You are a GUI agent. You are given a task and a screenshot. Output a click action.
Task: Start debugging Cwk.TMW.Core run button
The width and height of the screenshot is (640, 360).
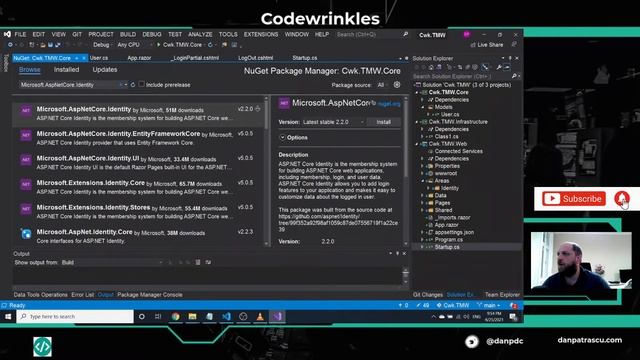point(180,45)
